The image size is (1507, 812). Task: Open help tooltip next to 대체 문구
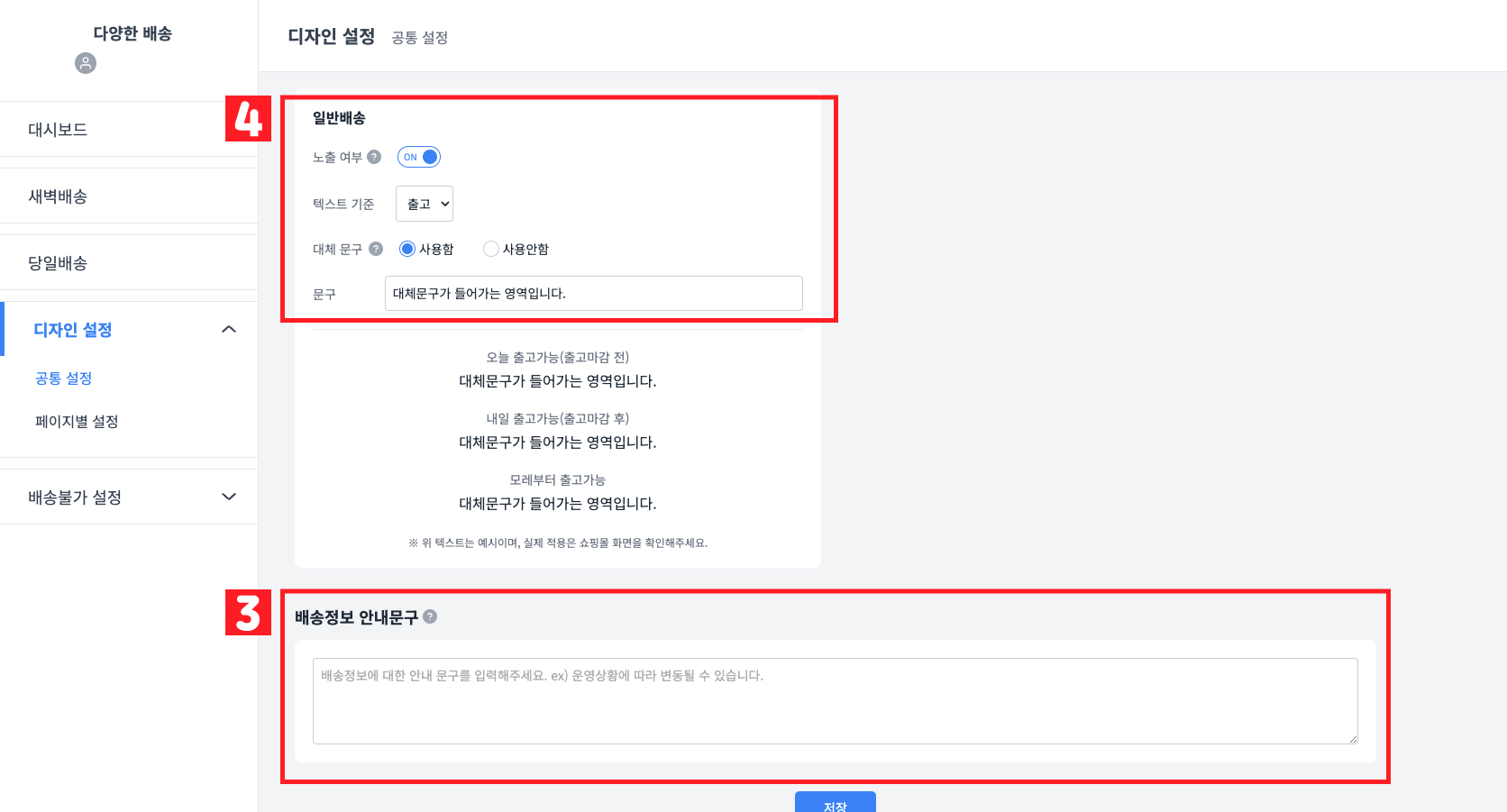[376, 249]
